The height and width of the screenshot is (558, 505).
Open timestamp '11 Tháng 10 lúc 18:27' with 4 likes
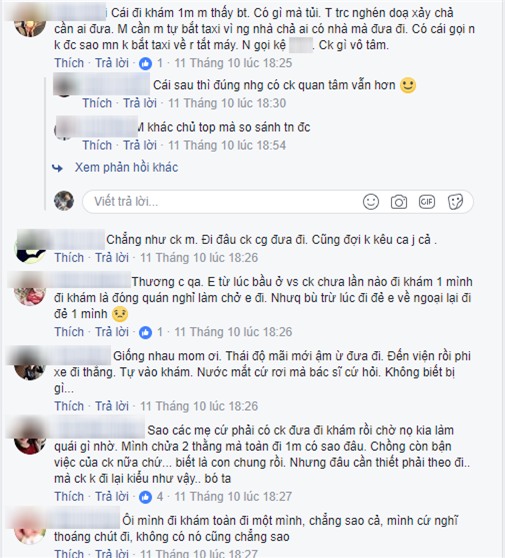click(x=233, y=496)
